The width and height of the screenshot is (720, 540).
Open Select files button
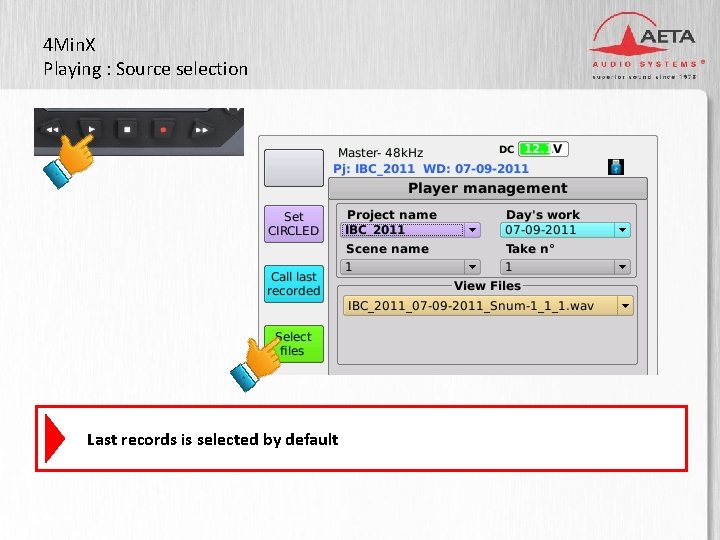tap(294, 344)
